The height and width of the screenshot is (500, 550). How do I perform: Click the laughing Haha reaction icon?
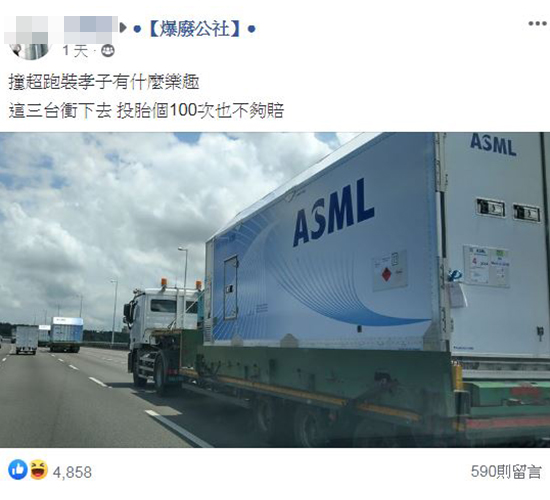39,469
